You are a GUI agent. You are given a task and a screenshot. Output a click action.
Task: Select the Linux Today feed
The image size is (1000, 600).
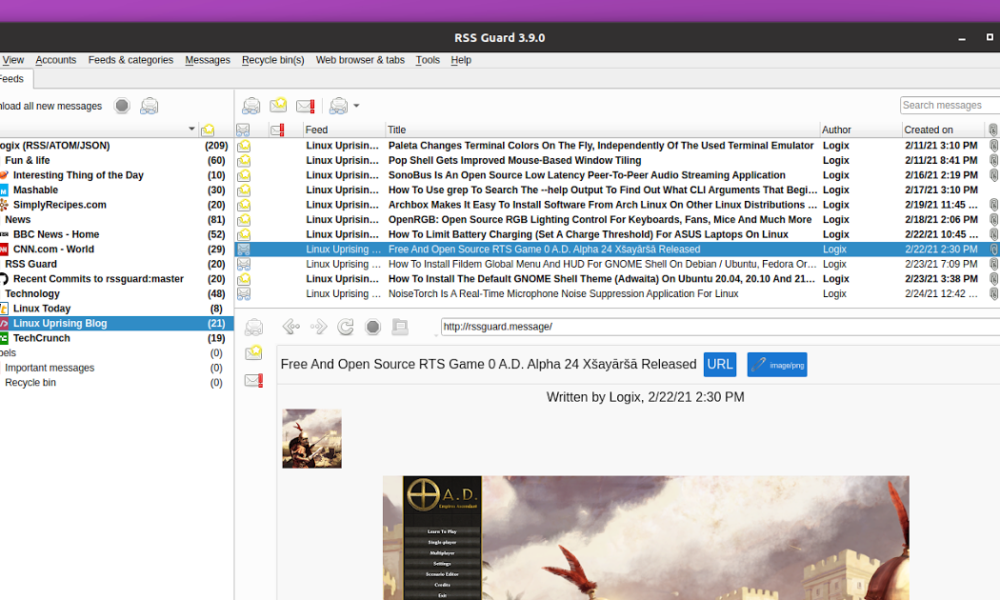click(x=41, y=309)
